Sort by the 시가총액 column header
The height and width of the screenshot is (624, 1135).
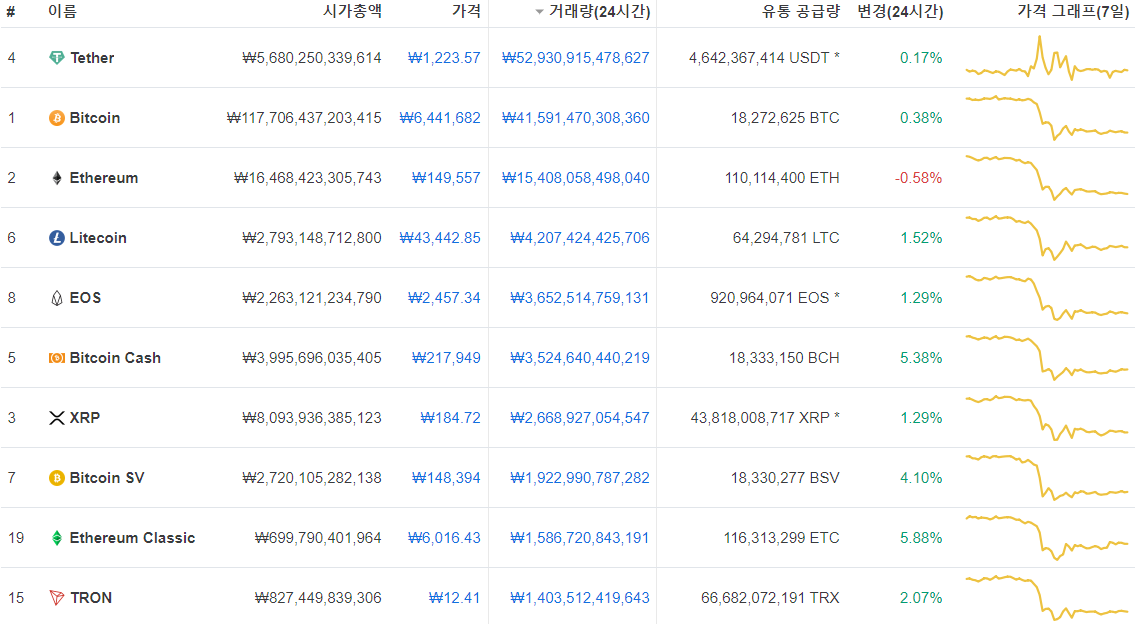[x=352, y=12]
